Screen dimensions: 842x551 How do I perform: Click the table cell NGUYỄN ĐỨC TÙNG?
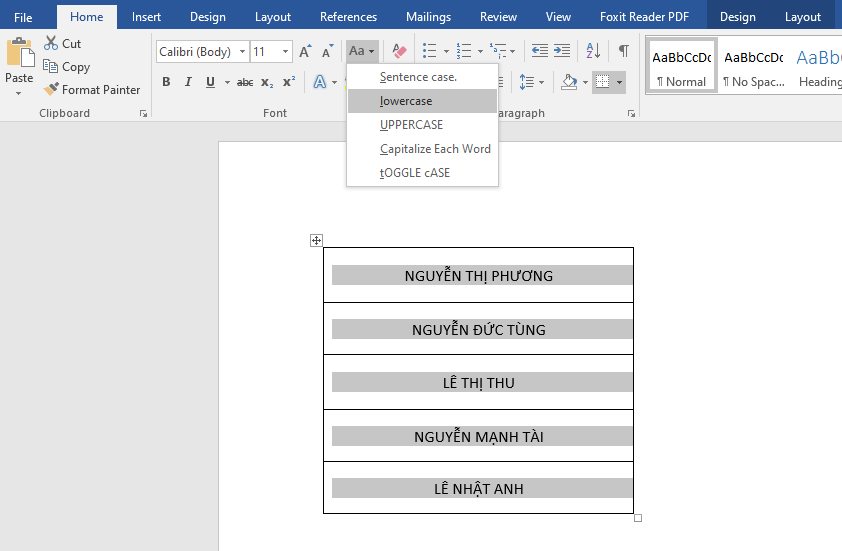click(x=478, y=329)
